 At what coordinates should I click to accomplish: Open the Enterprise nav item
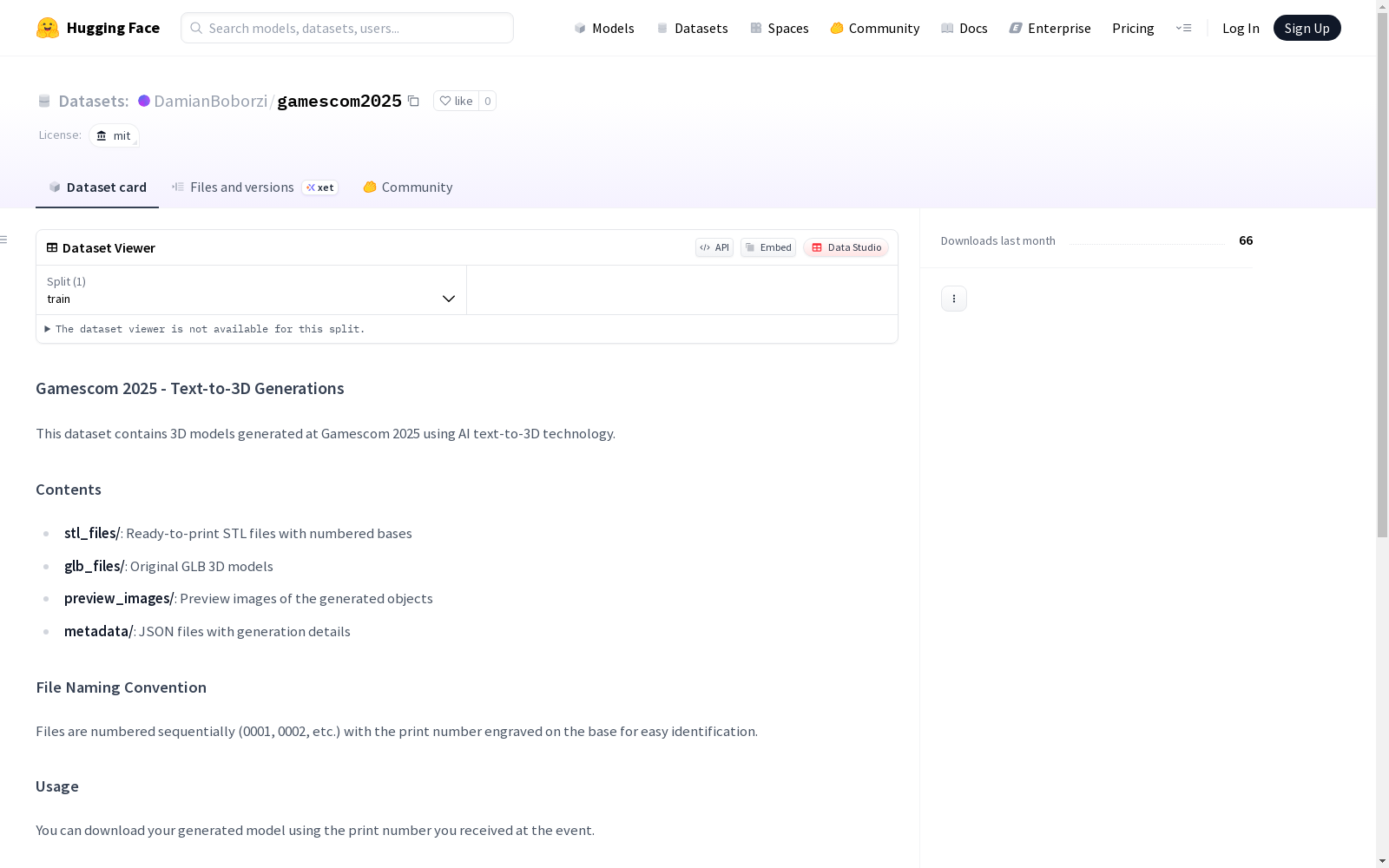[x=1050, y=28]
